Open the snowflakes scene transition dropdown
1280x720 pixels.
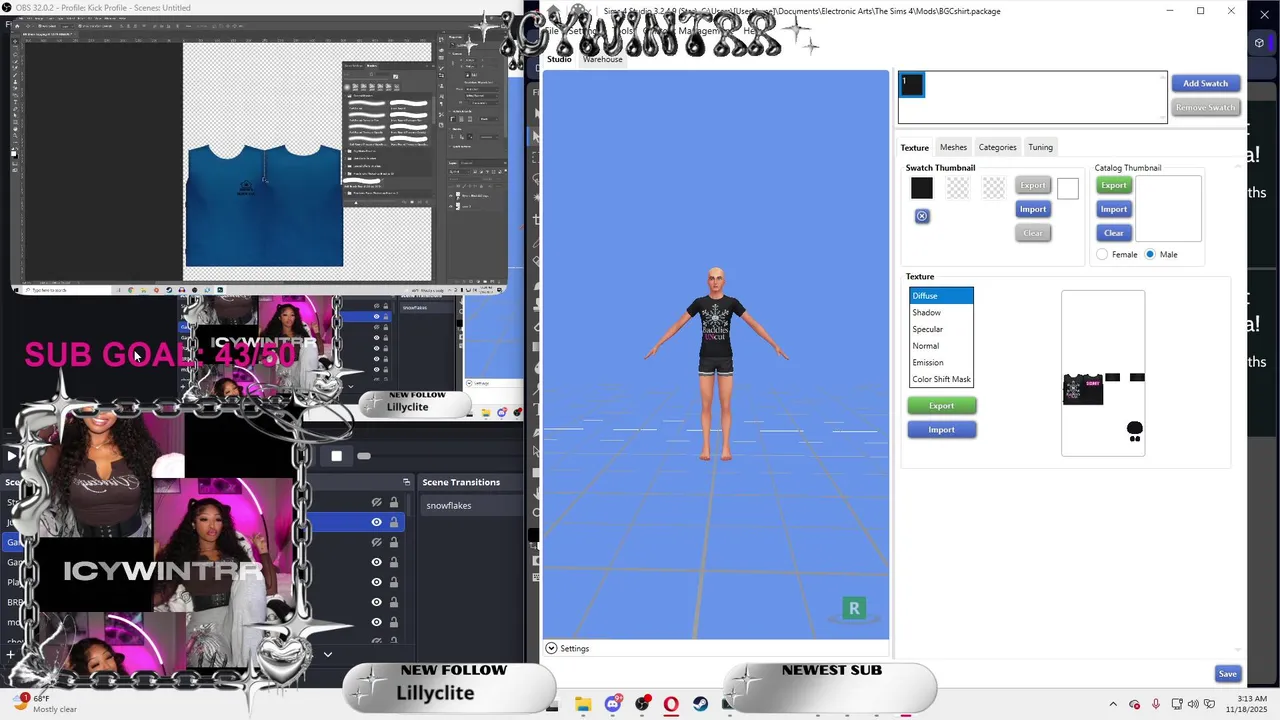pyautogui.click(x=470, y=505)
